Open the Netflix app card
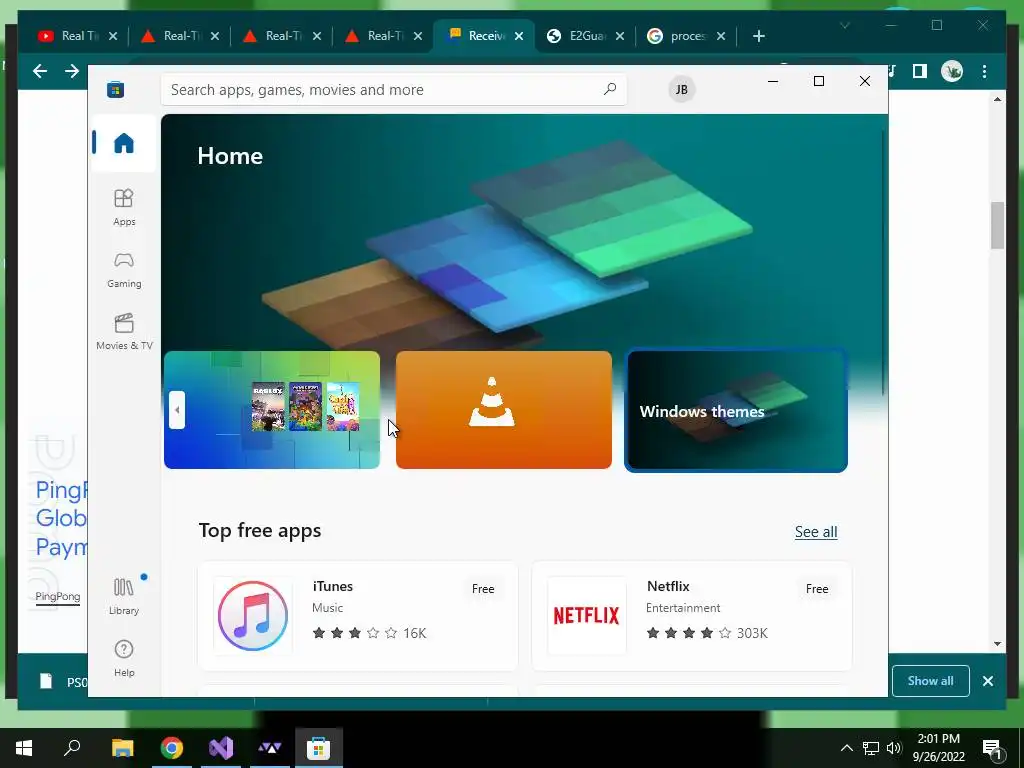This screenshot has width=1024, height=768. (x=692, y=616)
